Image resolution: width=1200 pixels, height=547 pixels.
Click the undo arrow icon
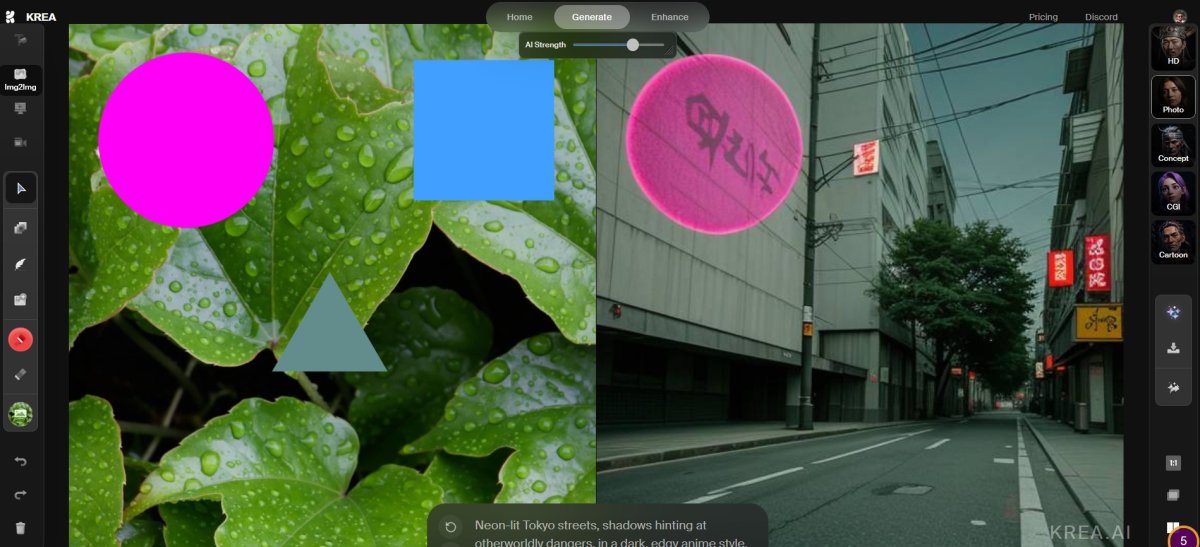(21, 461)
